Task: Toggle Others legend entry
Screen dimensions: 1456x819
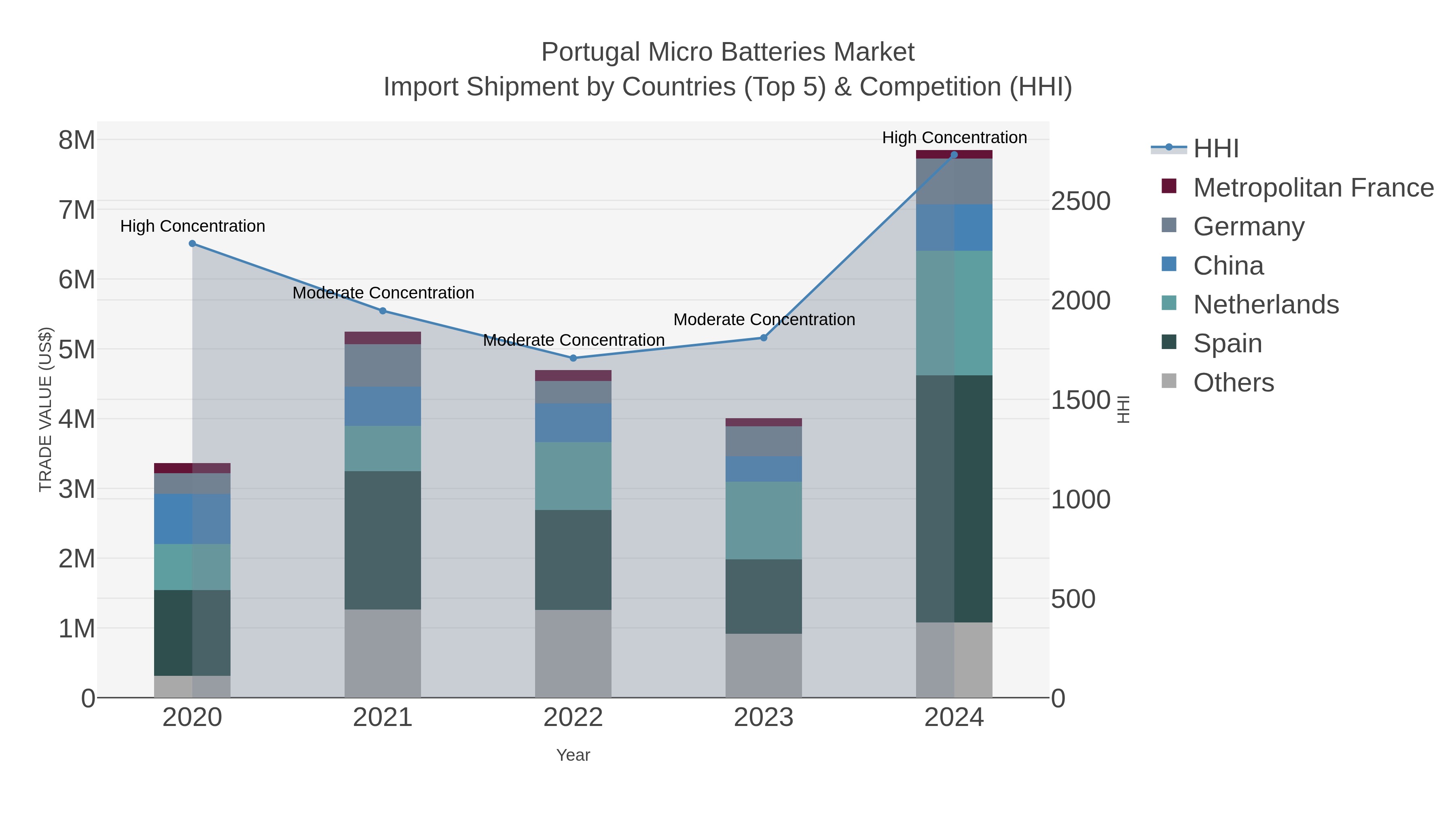Action: [x=1217, y=382]
